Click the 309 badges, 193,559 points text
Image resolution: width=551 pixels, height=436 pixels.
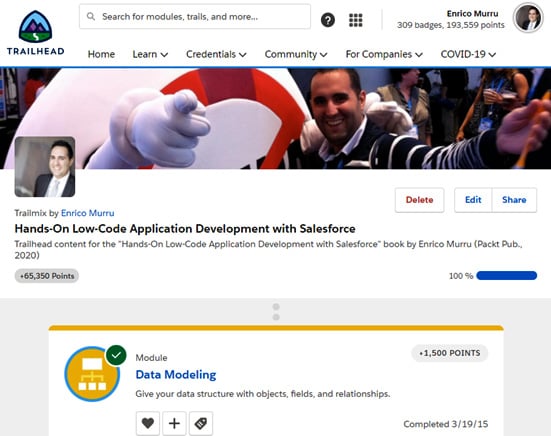tap(450, 25)
